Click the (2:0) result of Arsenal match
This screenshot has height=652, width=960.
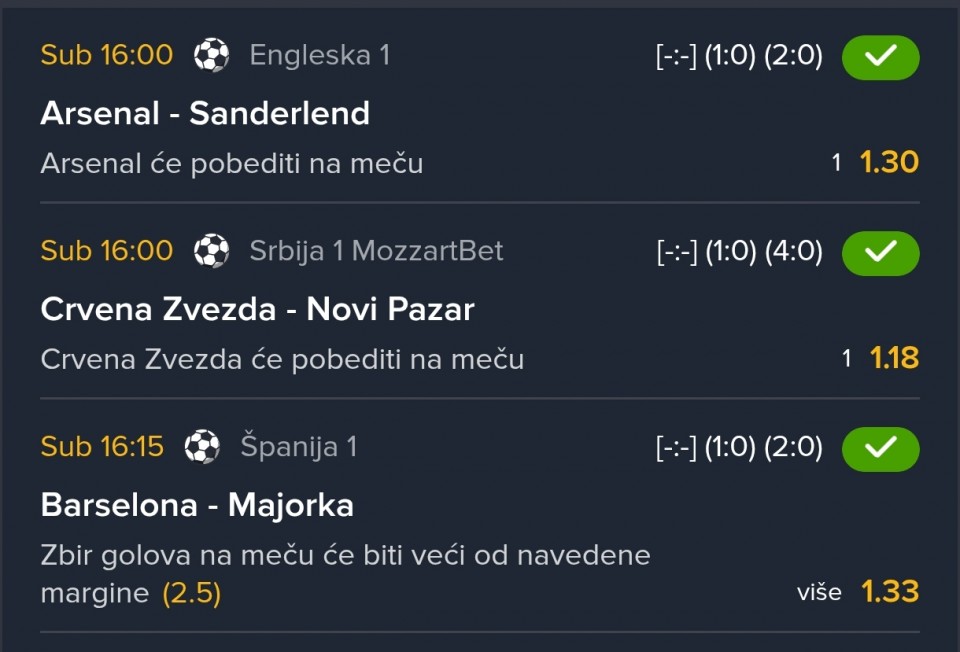tap(793, 56)
